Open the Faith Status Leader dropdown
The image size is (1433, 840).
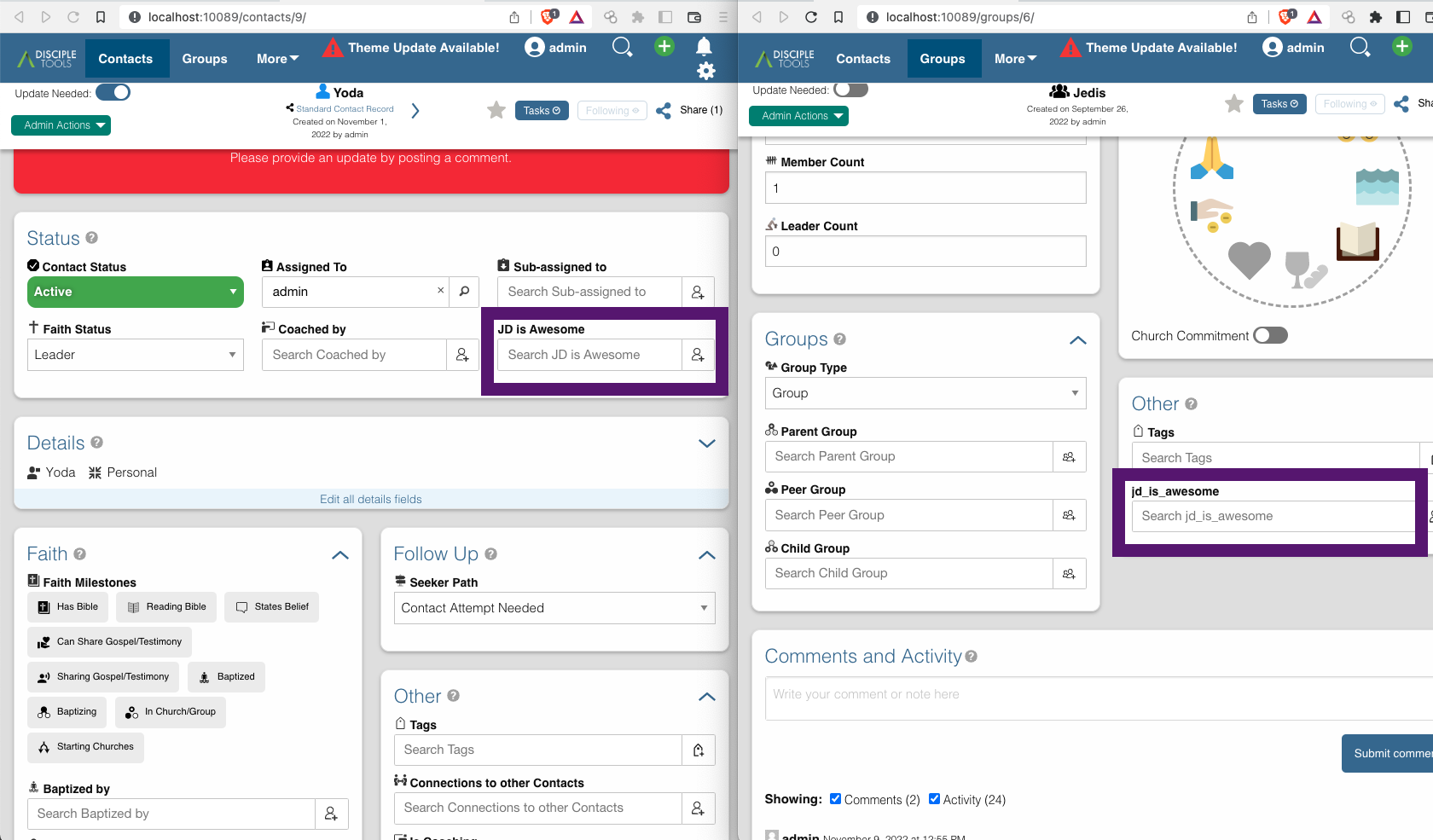[x=136, y=355]
